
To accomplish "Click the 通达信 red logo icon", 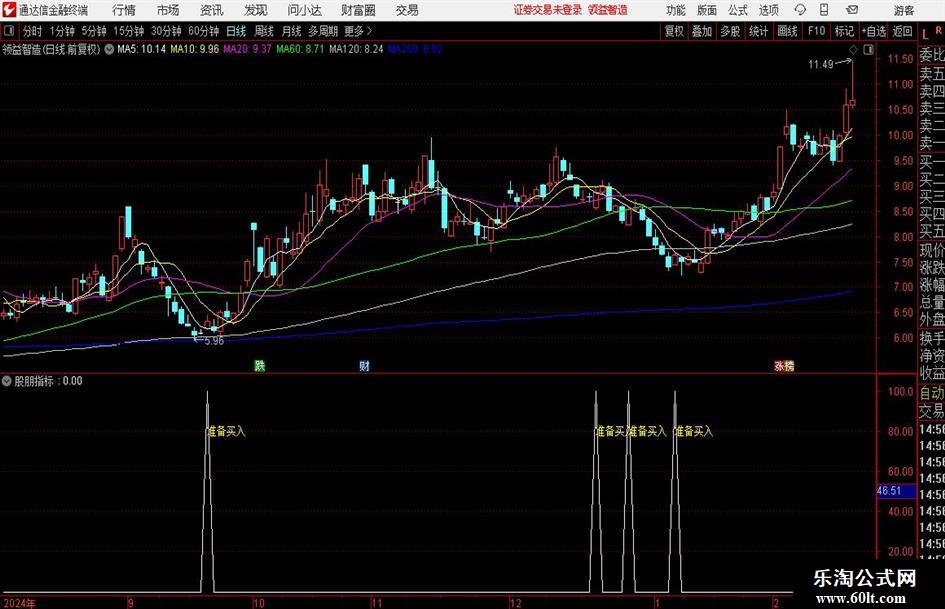I will click(8, 10).
